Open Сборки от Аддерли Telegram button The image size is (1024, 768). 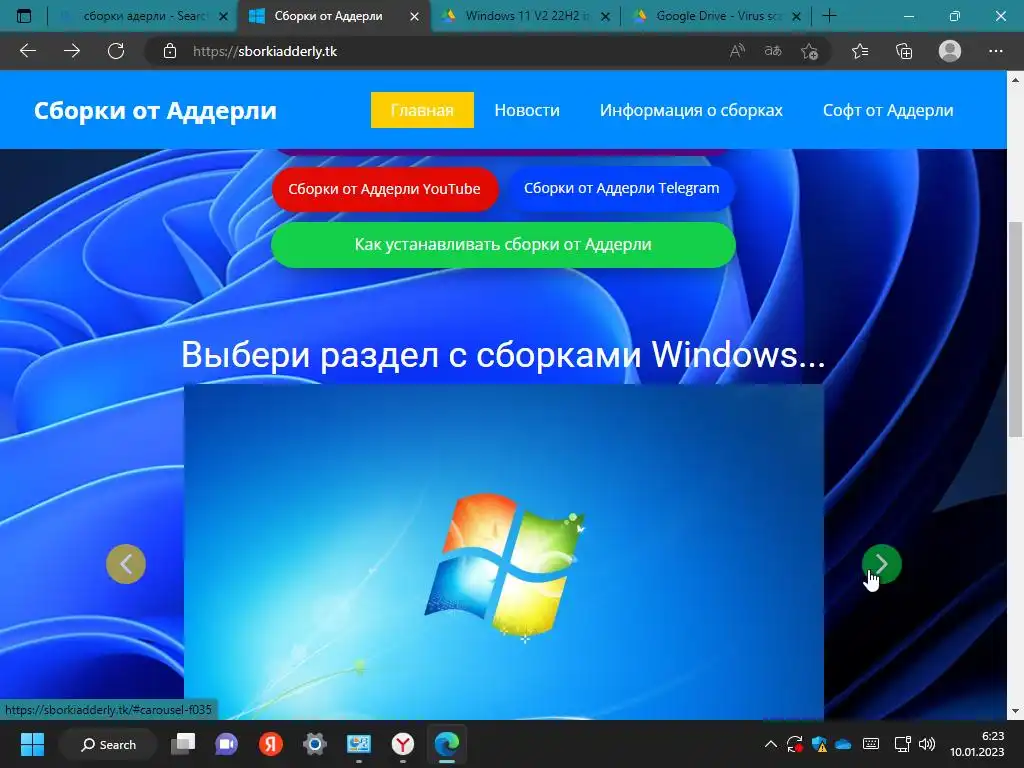pos(622,188)
